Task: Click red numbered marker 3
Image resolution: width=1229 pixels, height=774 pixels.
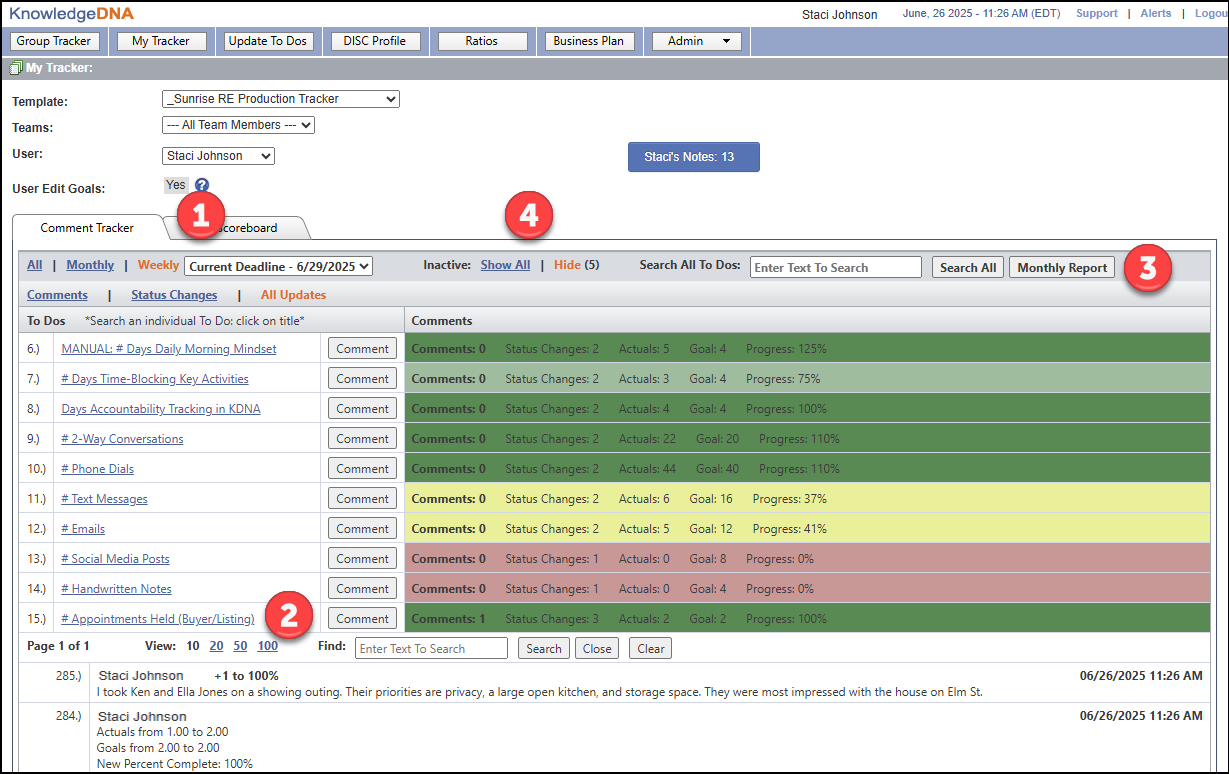Action: pos(1148,269)
